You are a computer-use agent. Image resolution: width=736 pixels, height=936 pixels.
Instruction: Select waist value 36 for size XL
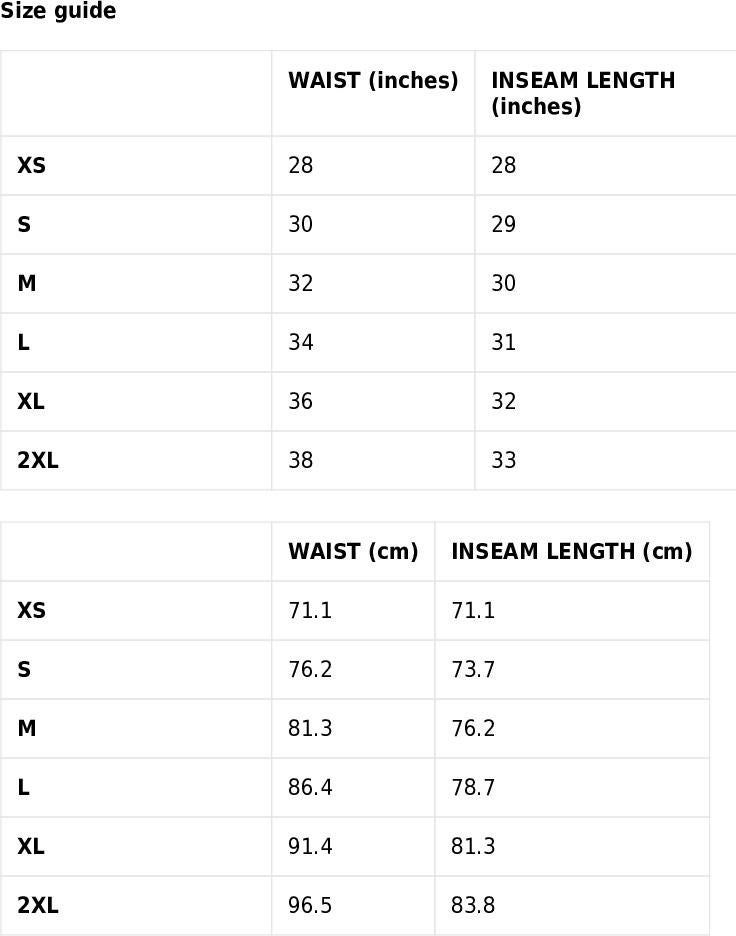(x=300, y=401)
